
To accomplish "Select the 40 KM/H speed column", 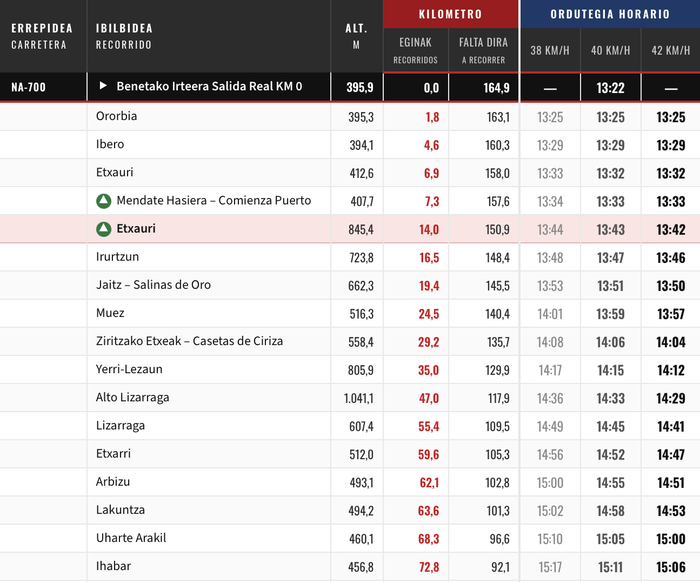I will [610, 51].
